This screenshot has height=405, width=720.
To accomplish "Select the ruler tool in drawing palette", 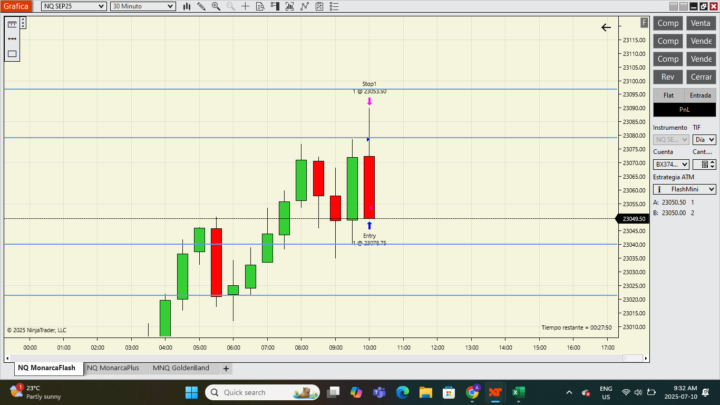I will (x=12, y=24).
